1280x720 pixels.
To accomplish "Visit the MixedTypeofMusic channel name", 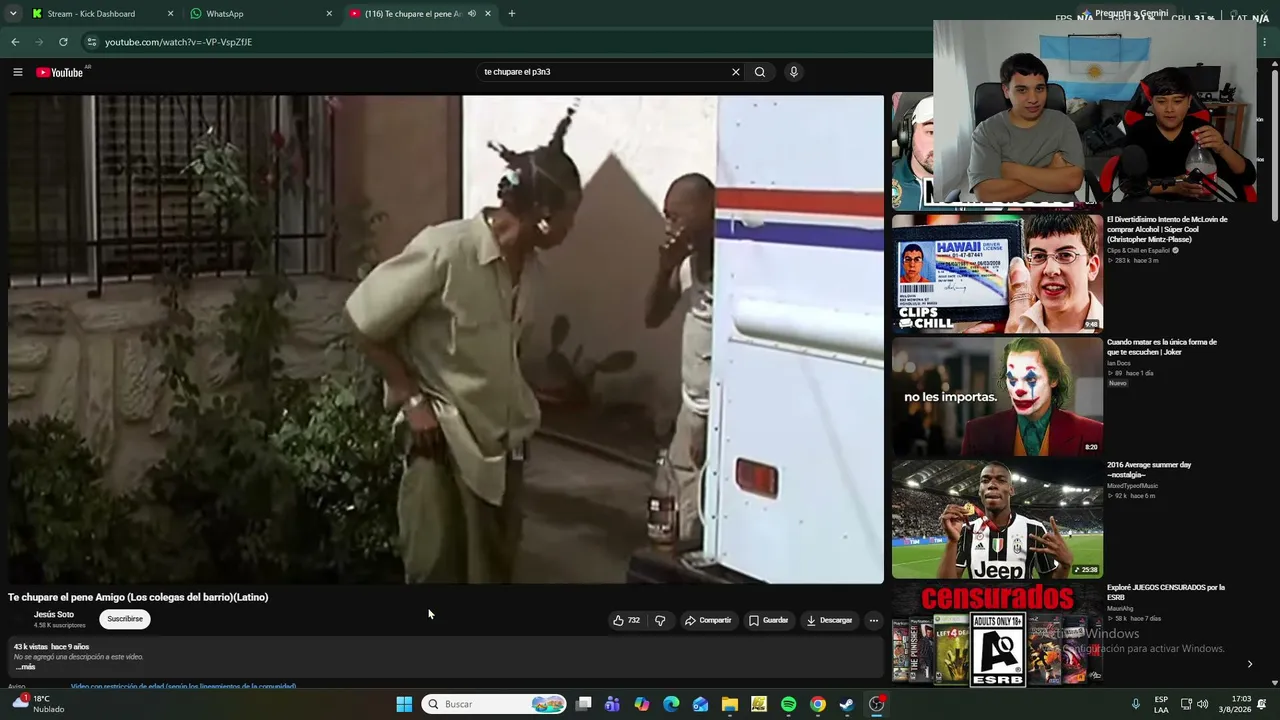I will coord(1132,486).
